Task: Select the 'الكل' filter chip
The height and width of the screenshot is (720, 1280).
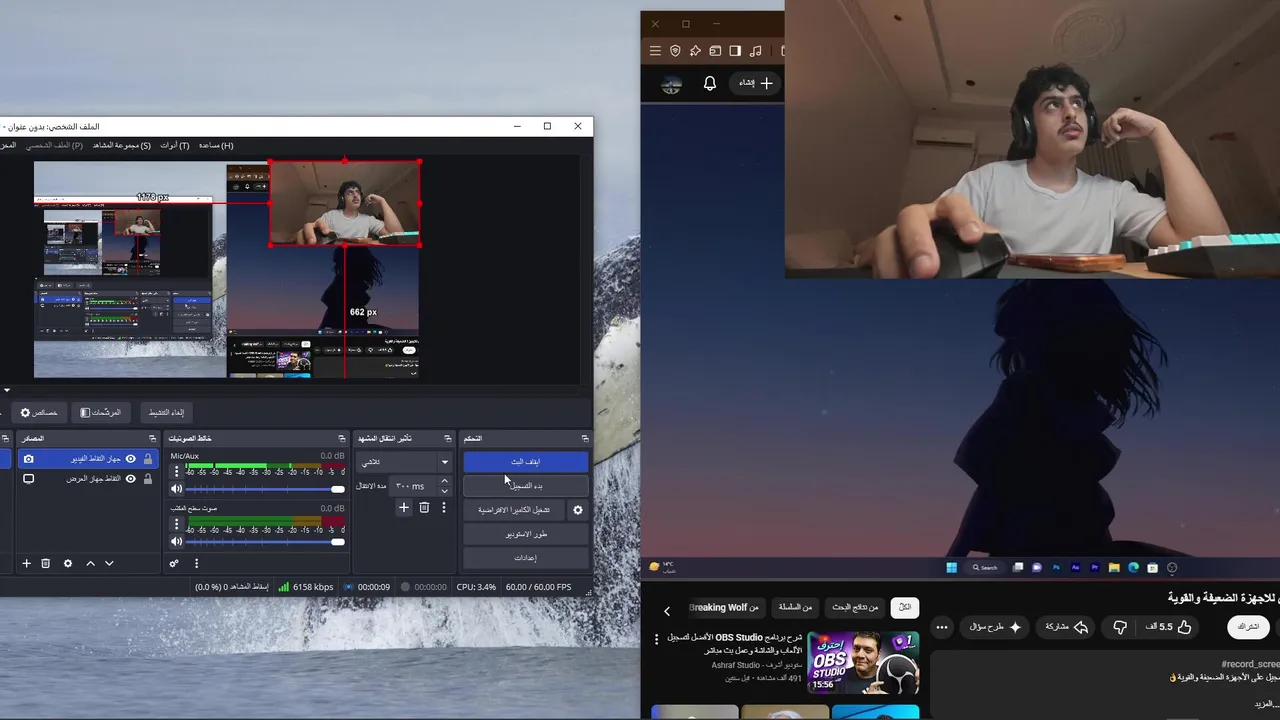Action: point(905,607)
